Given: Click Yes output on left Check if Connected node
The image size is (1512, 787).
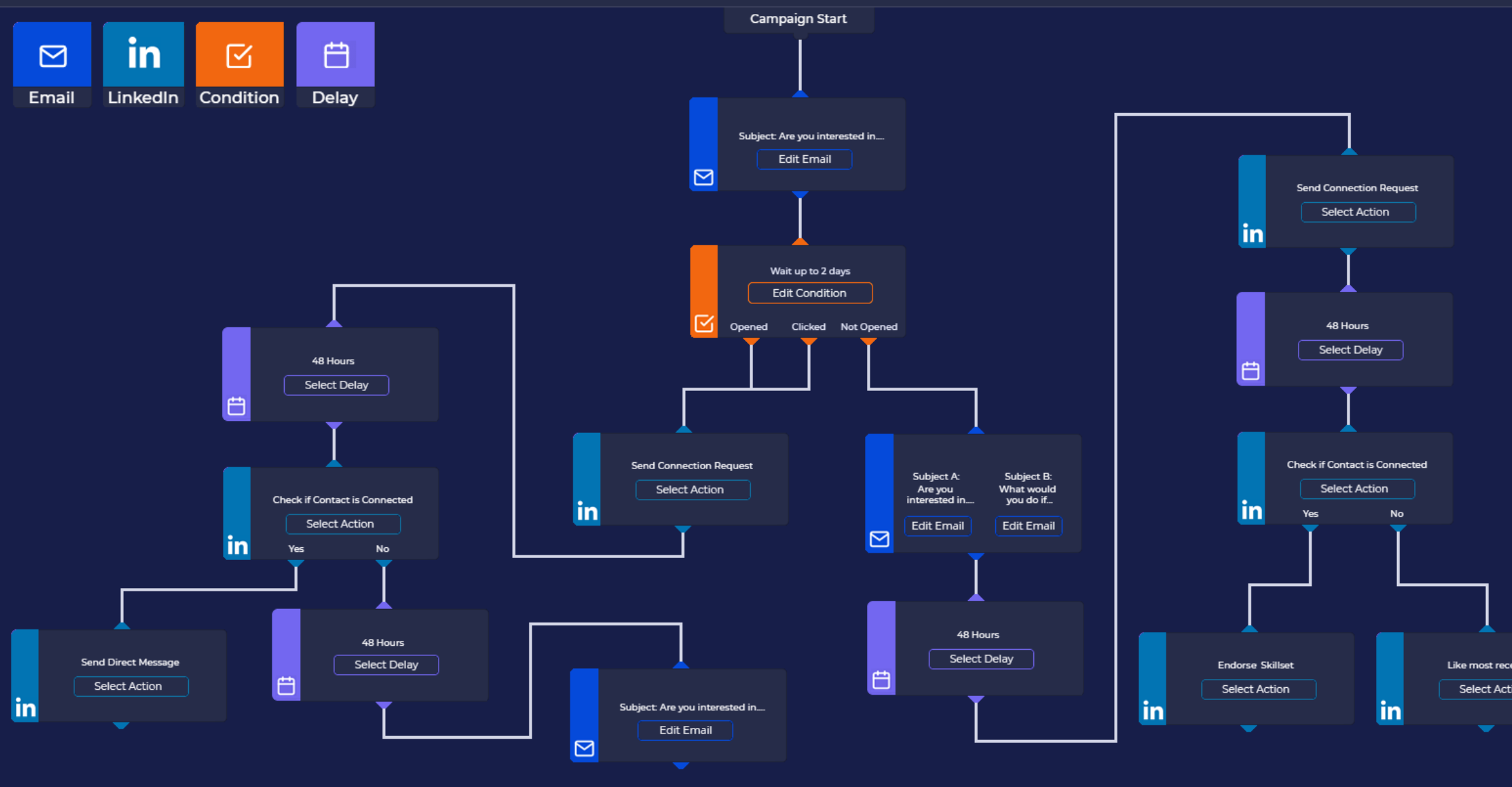Looking at the screenshot, I should [296, 563].
